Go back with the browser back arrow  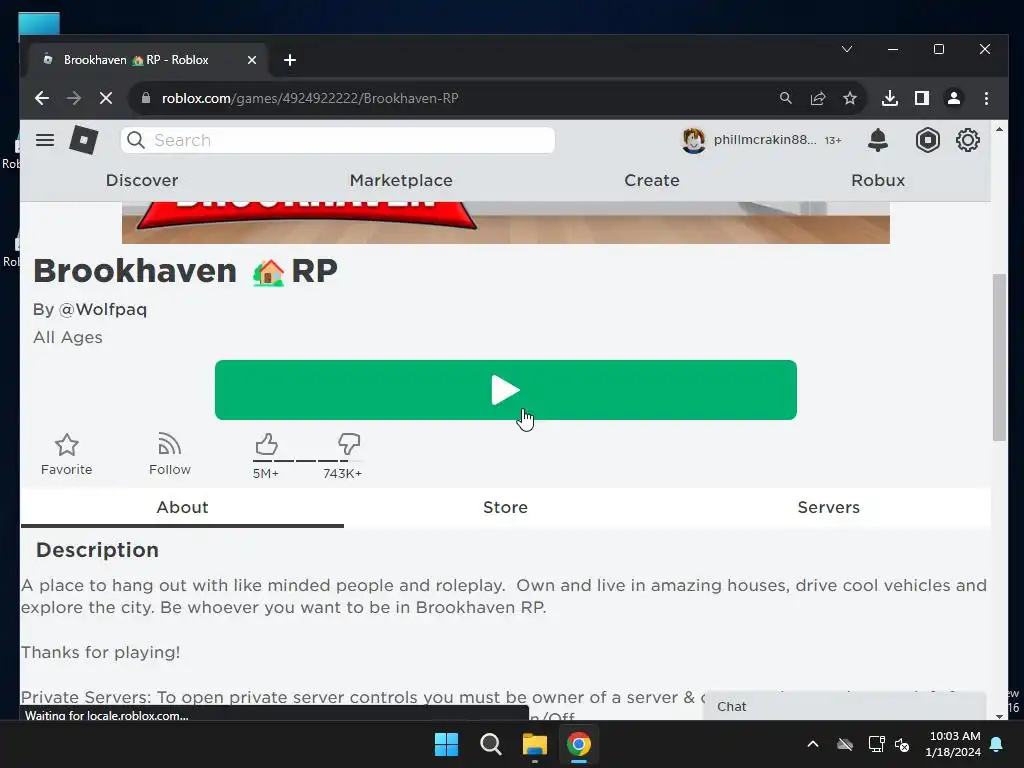pos(42,98)
